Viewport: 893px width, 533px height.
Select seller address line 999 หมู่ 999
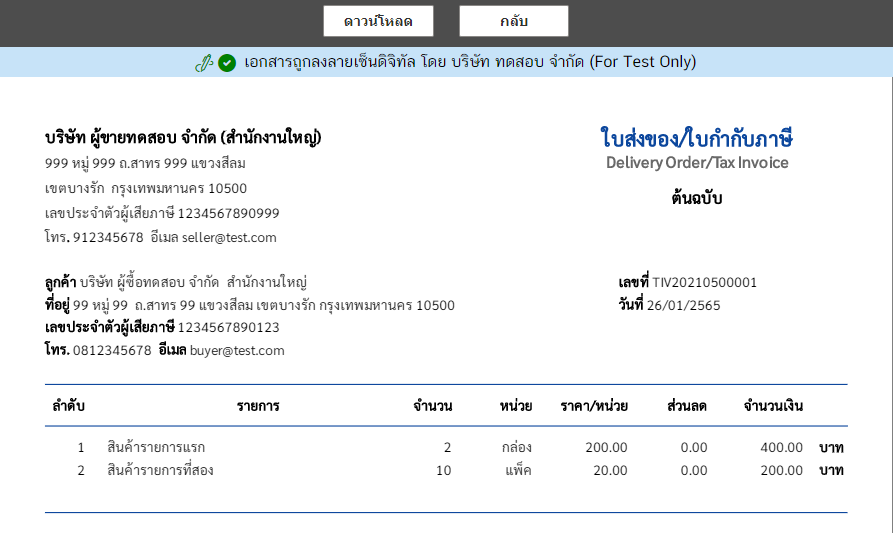pos(145,163)
